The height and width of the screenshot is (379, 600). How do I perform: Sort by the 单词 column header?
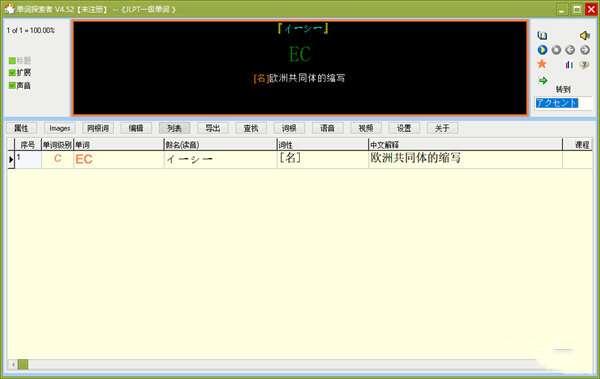pos(119,145)
